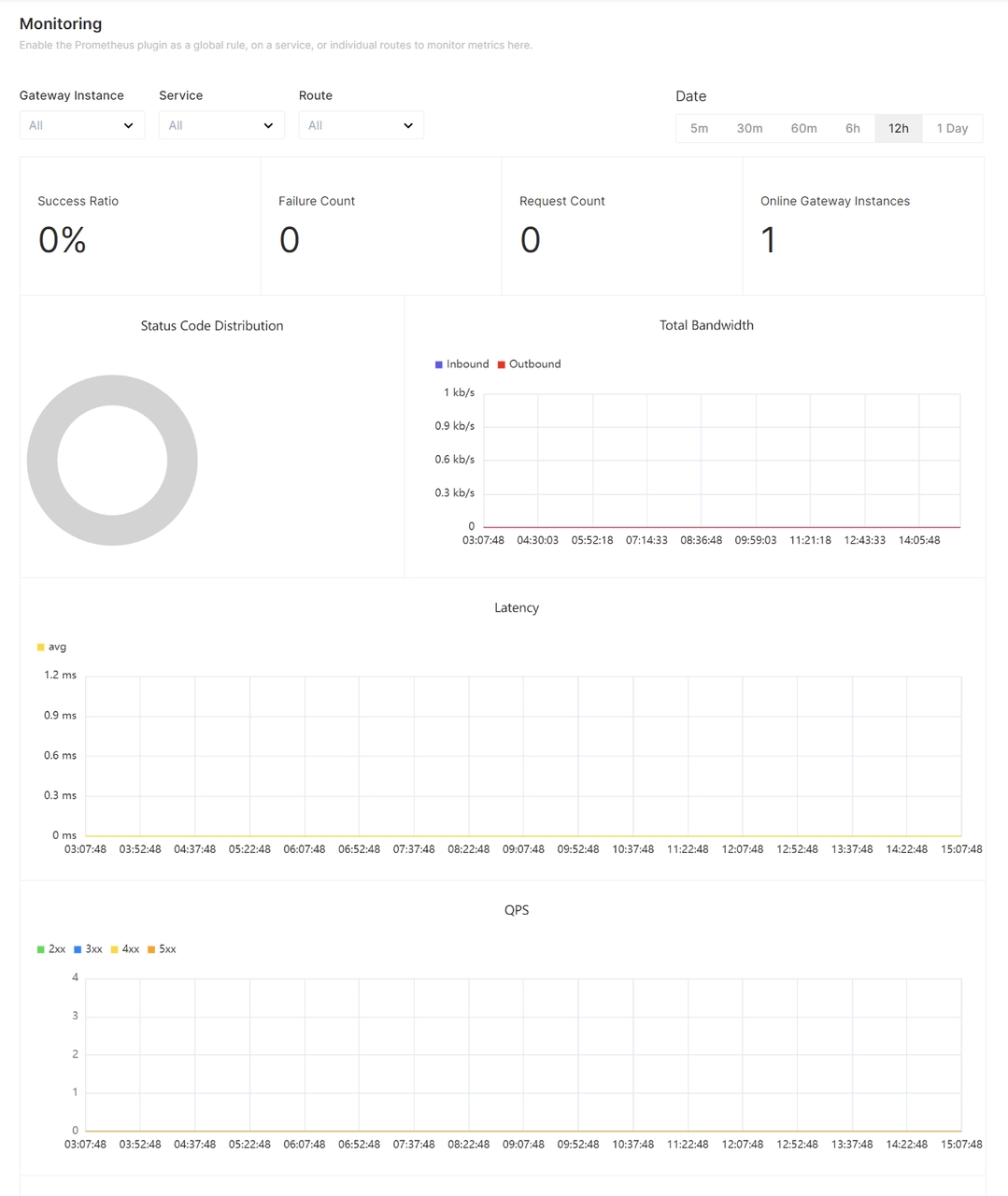This screenshot has height=1196, width=1008.
Task: Open the Route dropdown
Action: pyautogui.click(x=361, y=124)
